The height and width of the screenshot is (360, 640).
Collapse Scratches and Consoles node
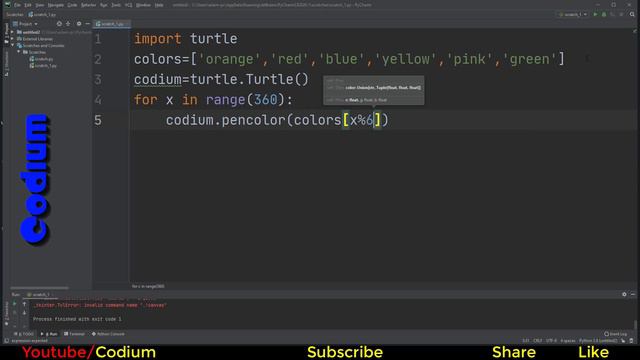(13, 45)
